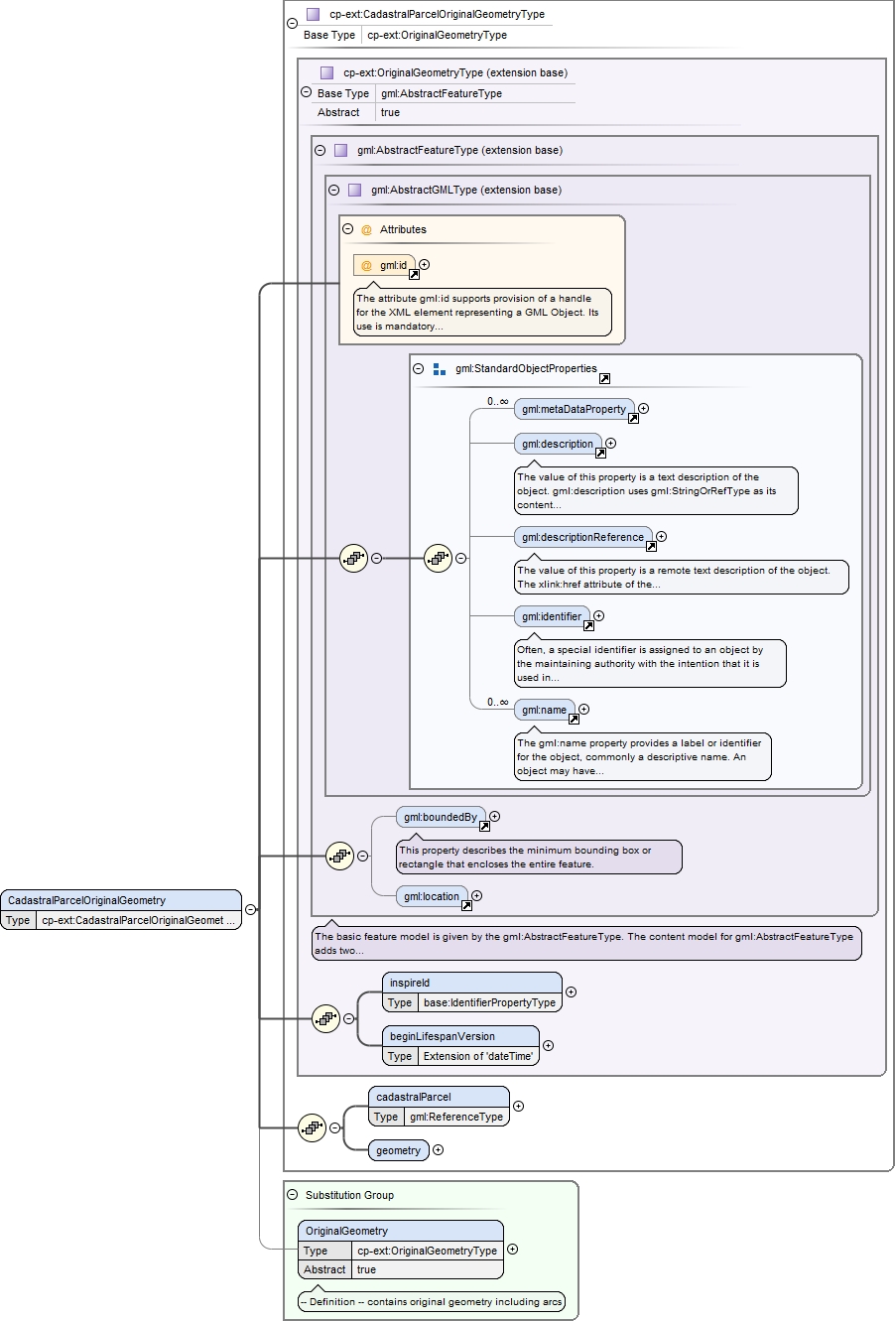
Task: Collapse the cp-ext:CadastralParcelOriginalGeometryType box
Action: 292,23
